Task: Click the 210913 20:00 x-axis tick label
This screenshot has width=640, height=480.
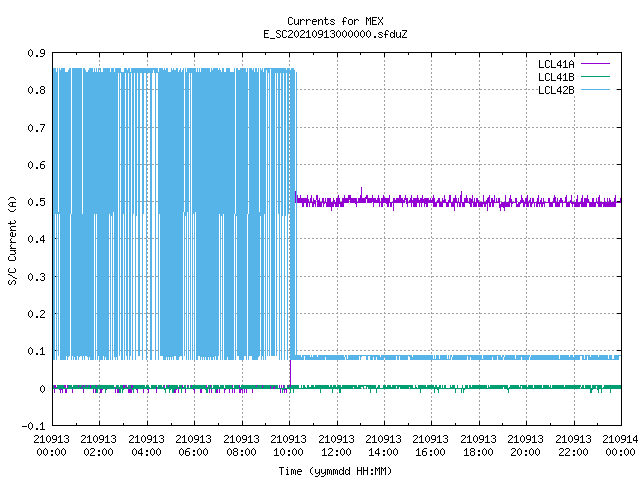Action: tap(525, 446)
